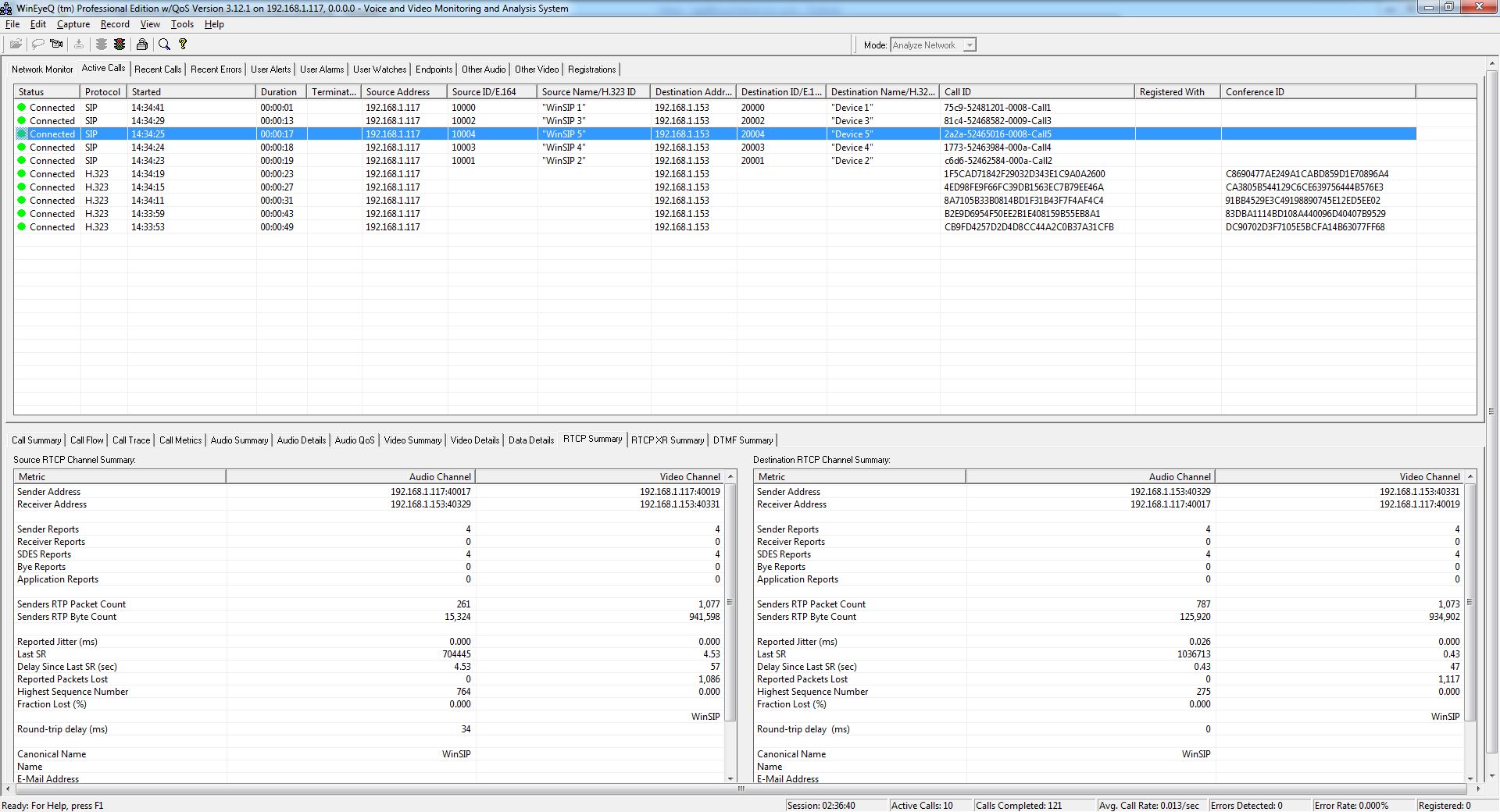The height and width of the screenshot is (812, 1500).
Task: Click the download tray toolbar icon
Action: tap(79, 45)
